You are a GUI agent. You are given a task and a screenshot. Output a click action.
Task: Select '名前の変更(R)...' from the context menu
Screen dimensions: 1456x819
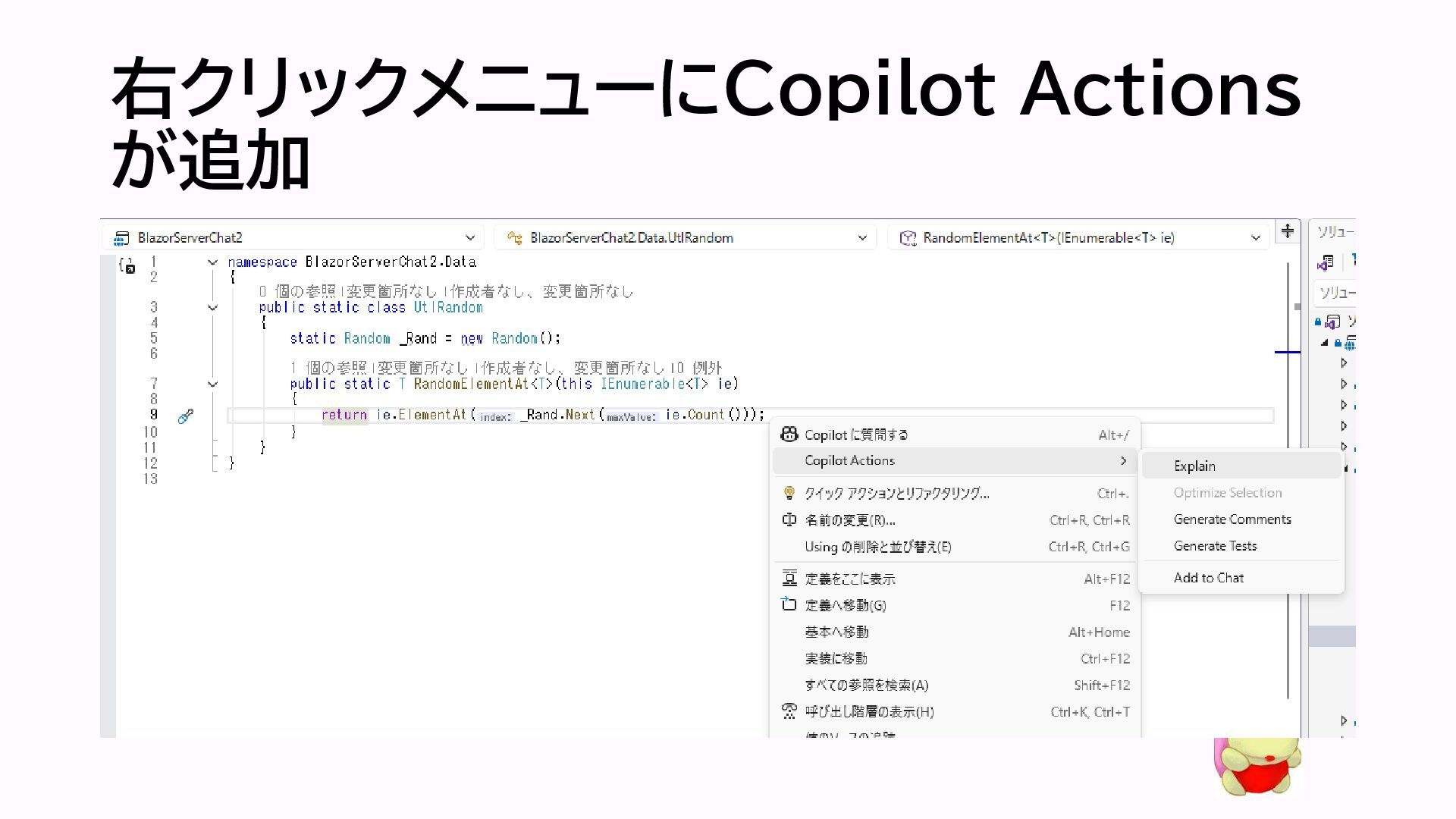955,519
